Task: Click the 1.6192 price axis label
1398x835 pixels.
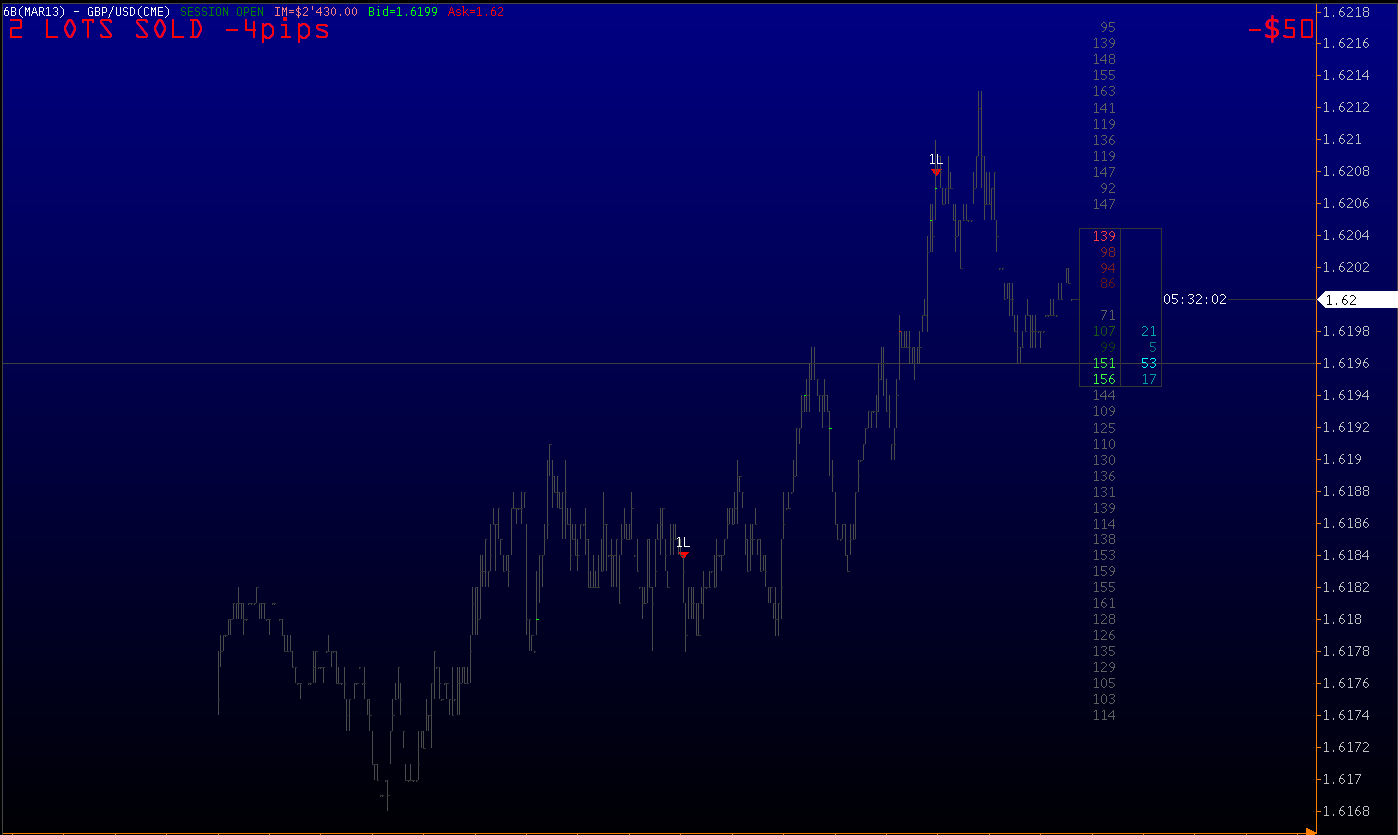Action: point(1345,428)
